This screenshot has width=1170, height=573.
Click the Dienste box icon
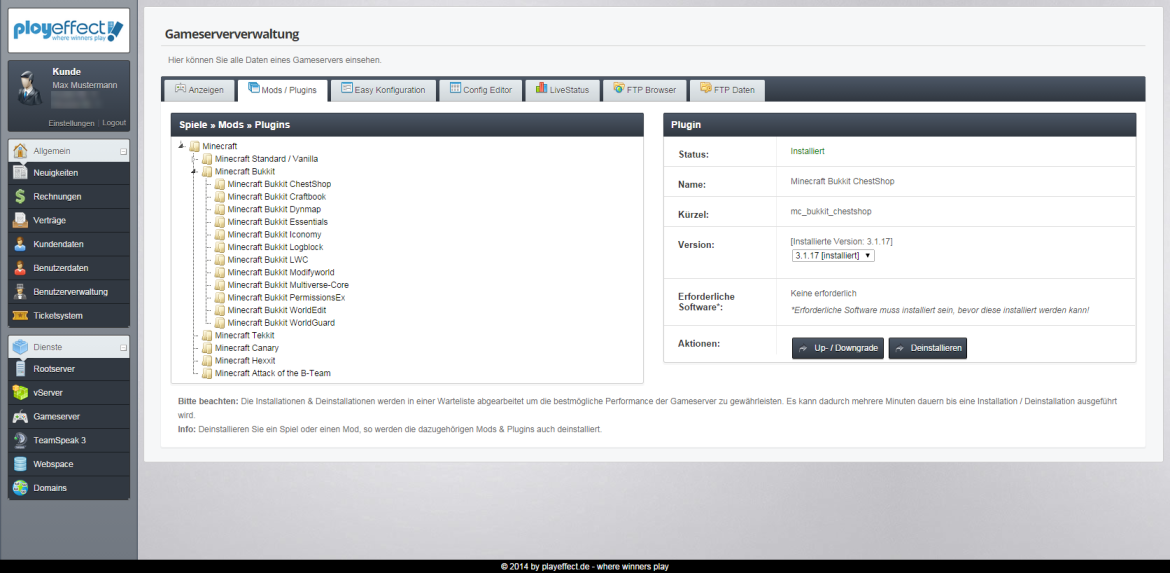pos(20,347)
